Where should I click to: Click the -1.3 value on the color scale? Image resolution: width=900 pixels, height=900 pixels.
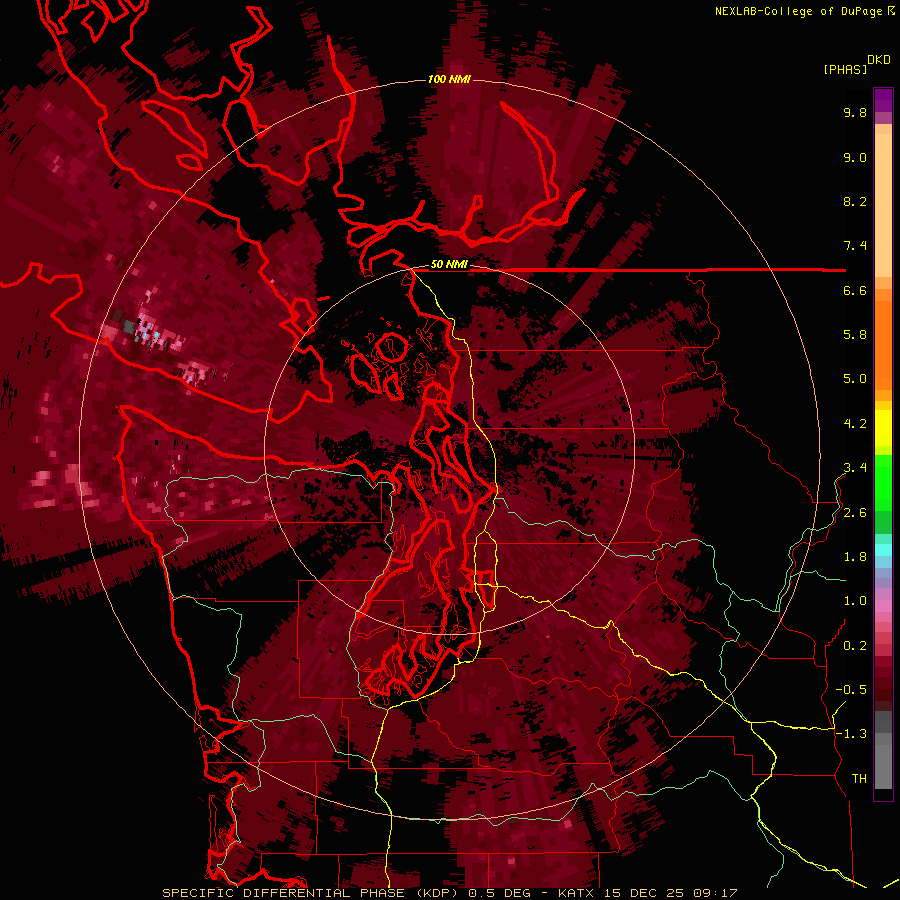coord(851,734)
